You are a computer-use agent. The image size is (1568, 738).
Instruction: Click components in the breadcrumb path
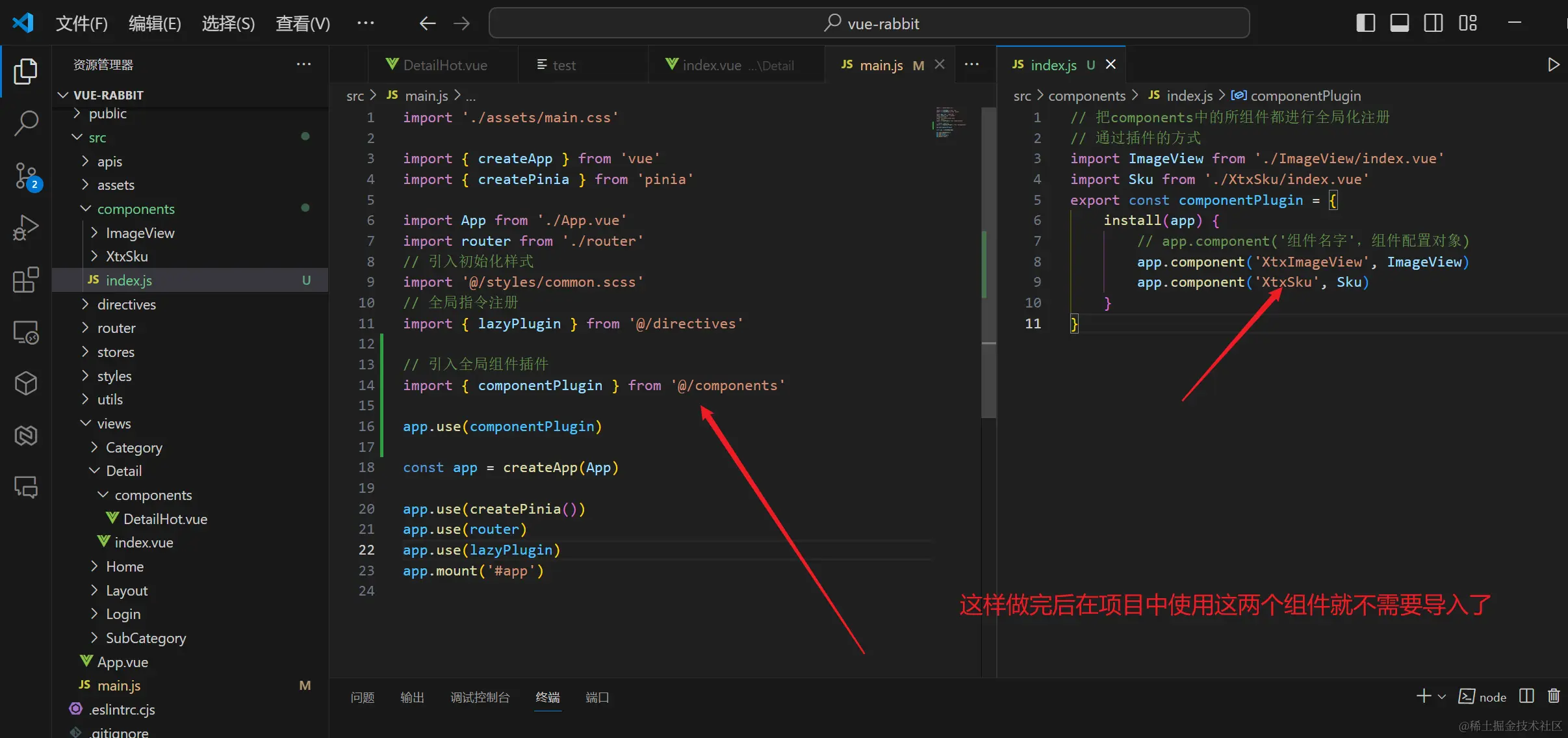click(x=1086, y=96)
